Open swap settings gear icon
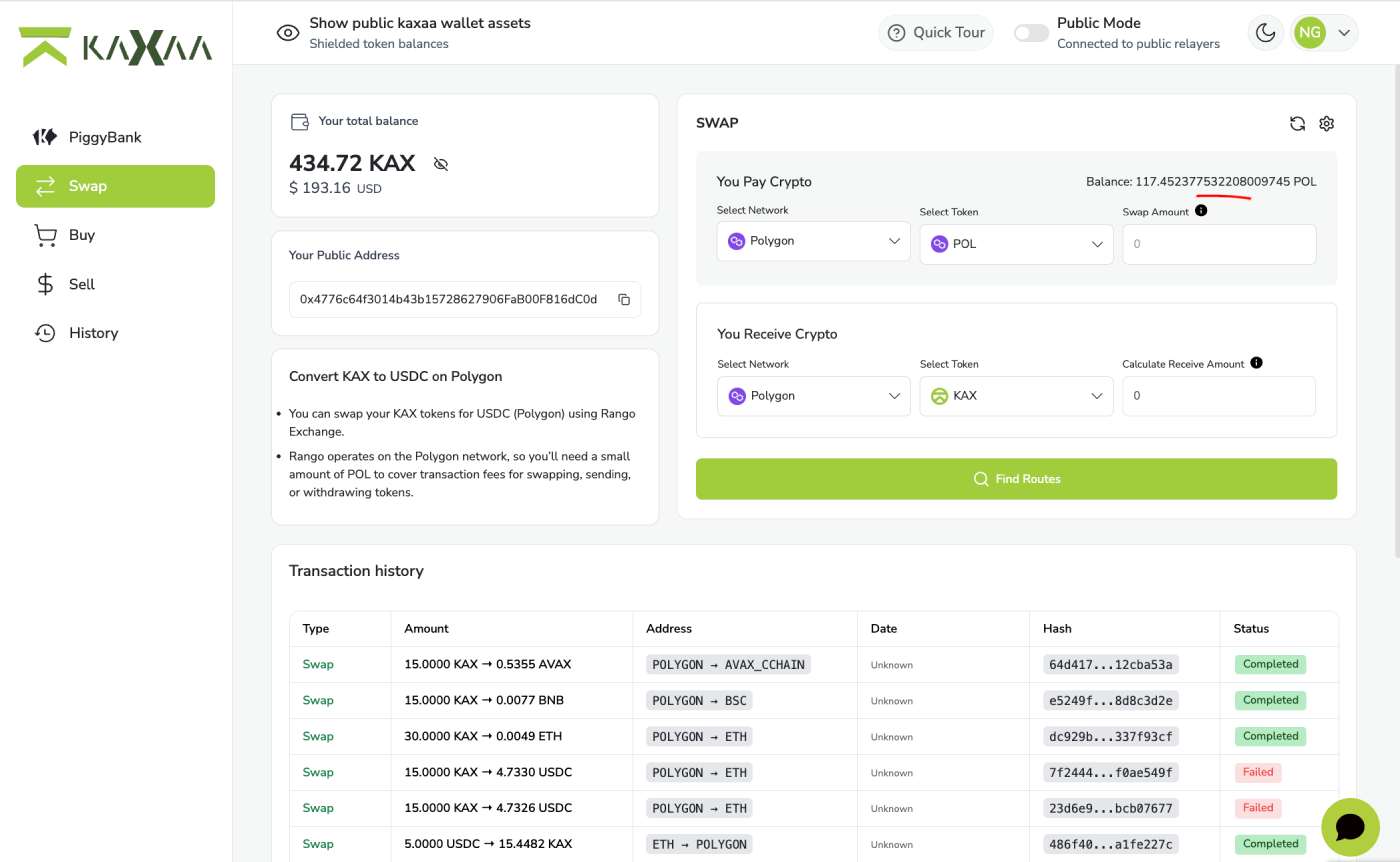This screenshot has height=862, width=1400. [1327, 123]
